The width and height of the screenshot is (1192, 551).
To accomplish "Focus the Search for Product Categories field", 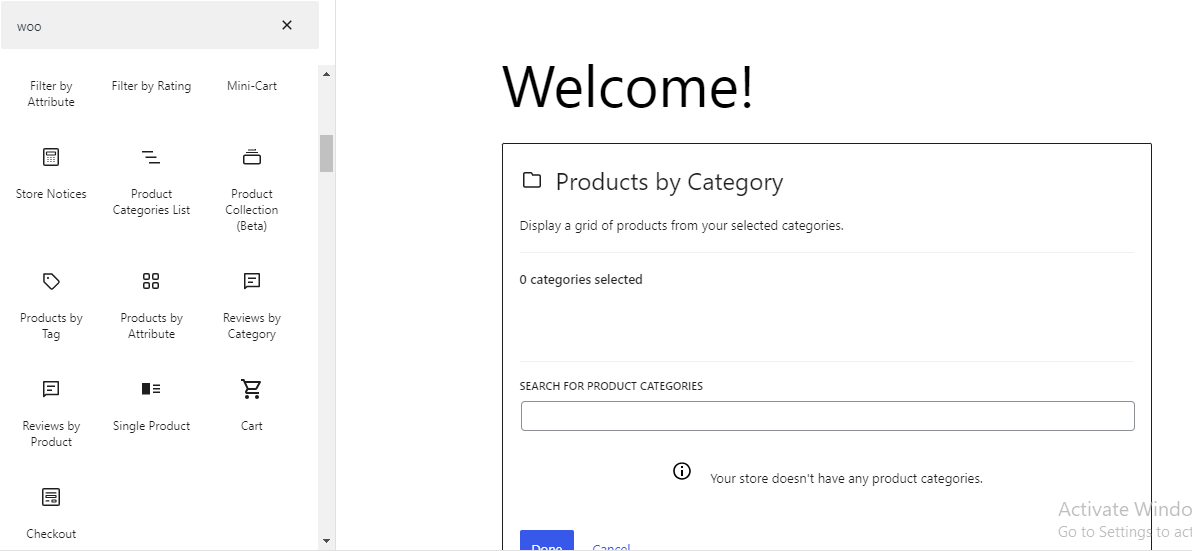I will click(827, 416).
